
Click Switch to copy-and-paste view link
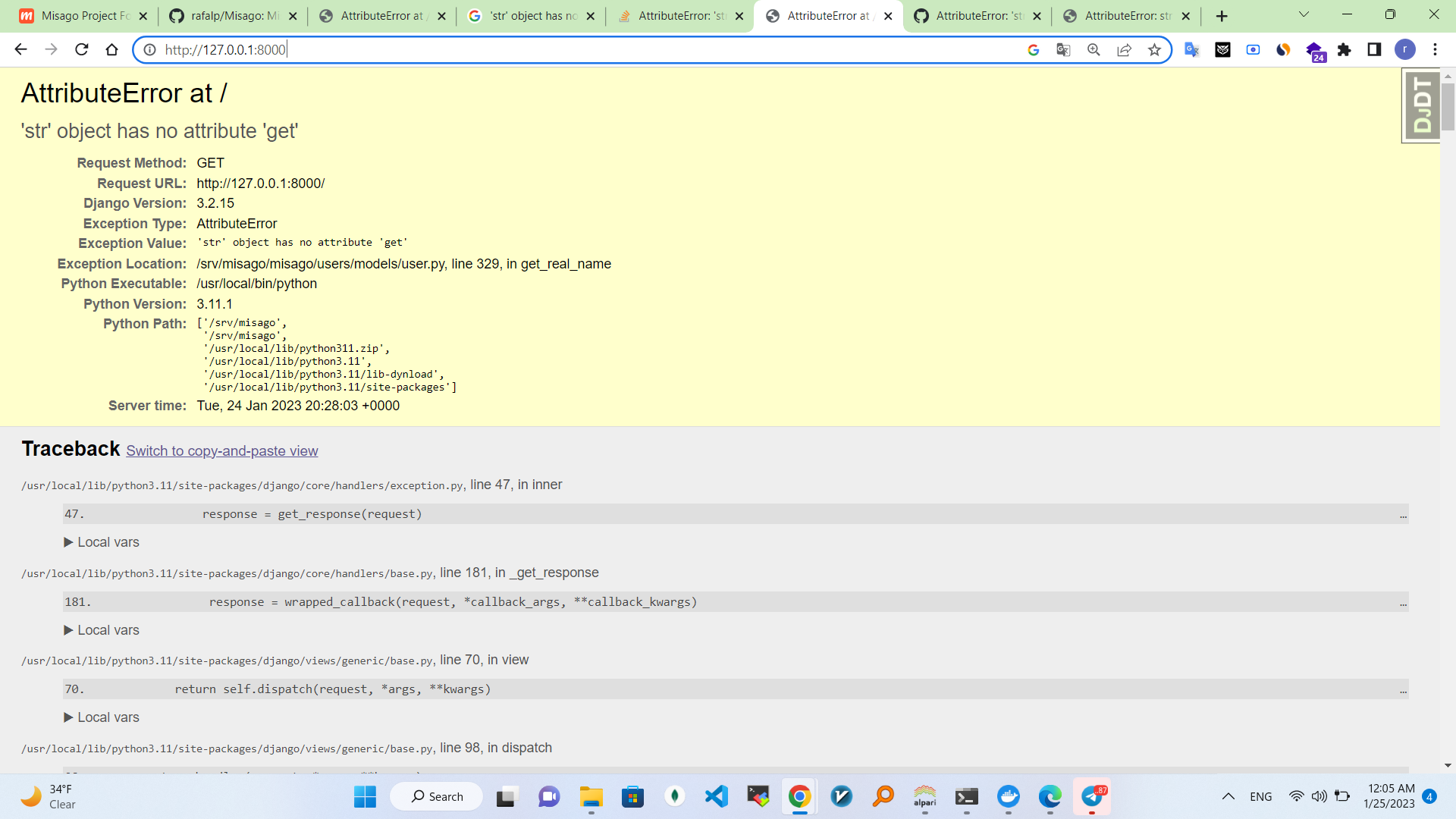pyautogui.click(x=221, y=451)
